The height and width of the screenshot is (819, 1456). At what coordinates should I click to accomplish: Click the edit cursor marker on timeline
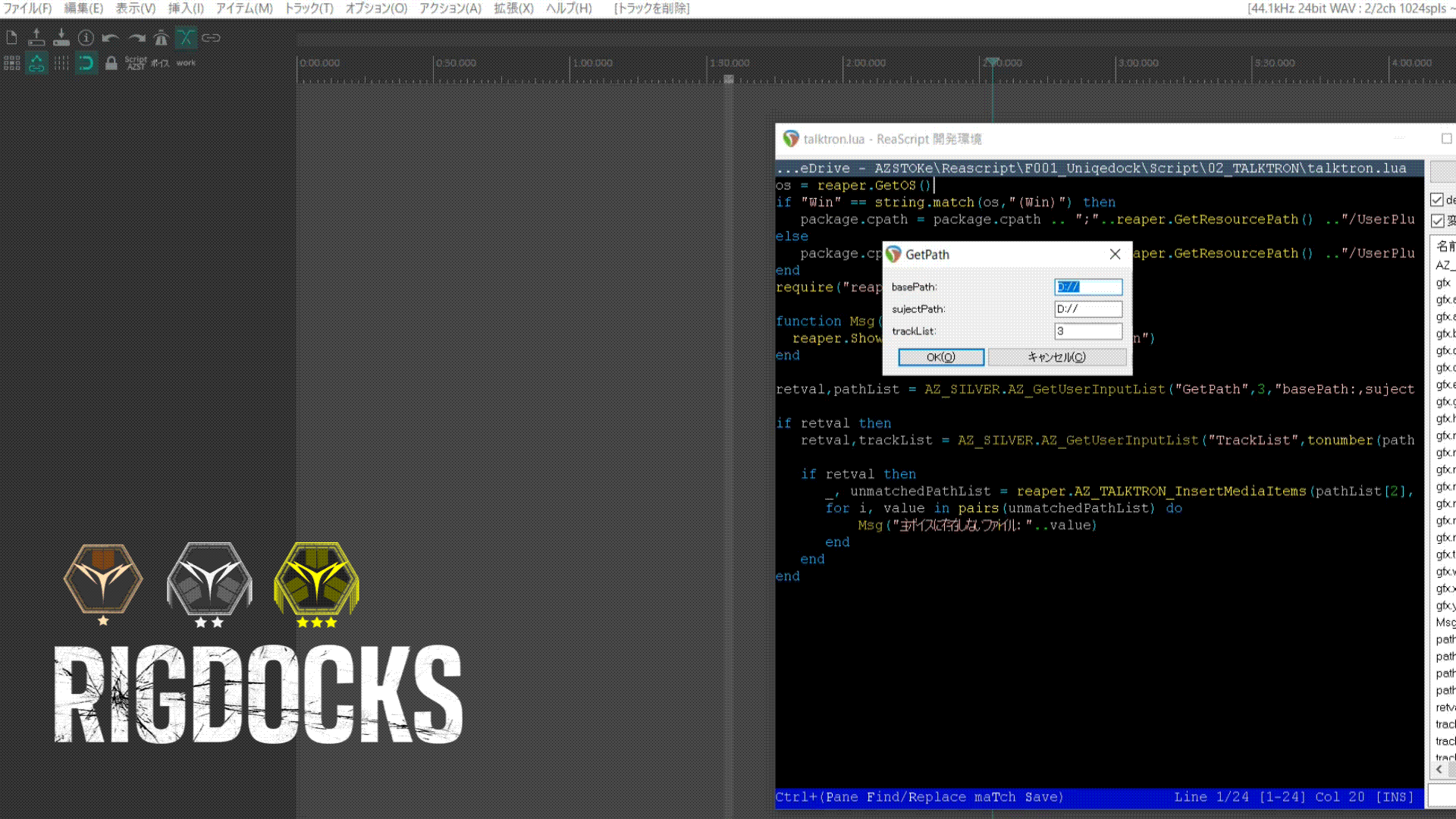point(992,61)
